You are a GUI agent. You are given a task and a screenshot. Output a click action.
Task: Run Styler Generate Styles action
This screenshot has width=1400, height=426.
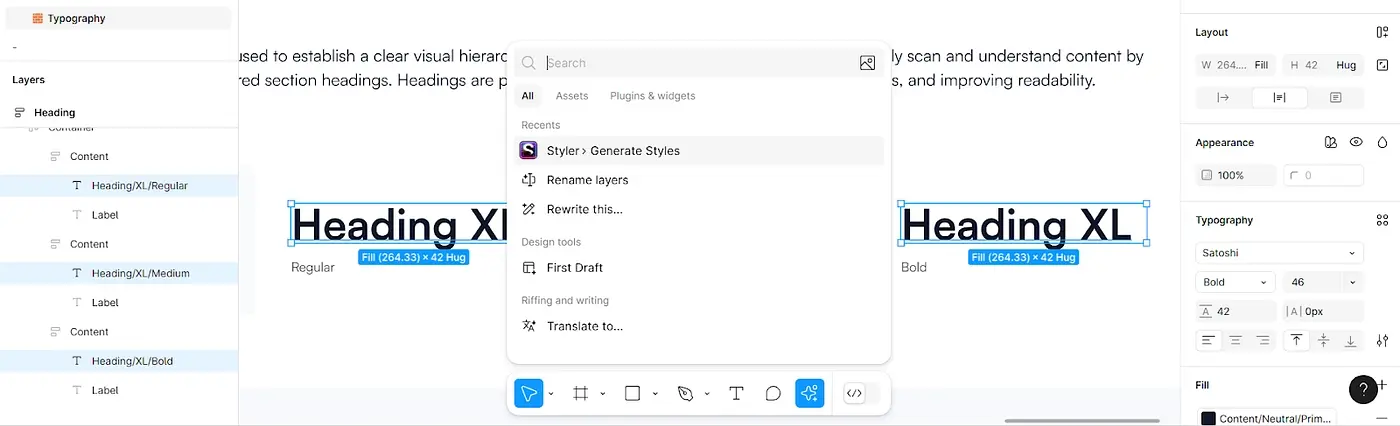[x=613, y=151]
